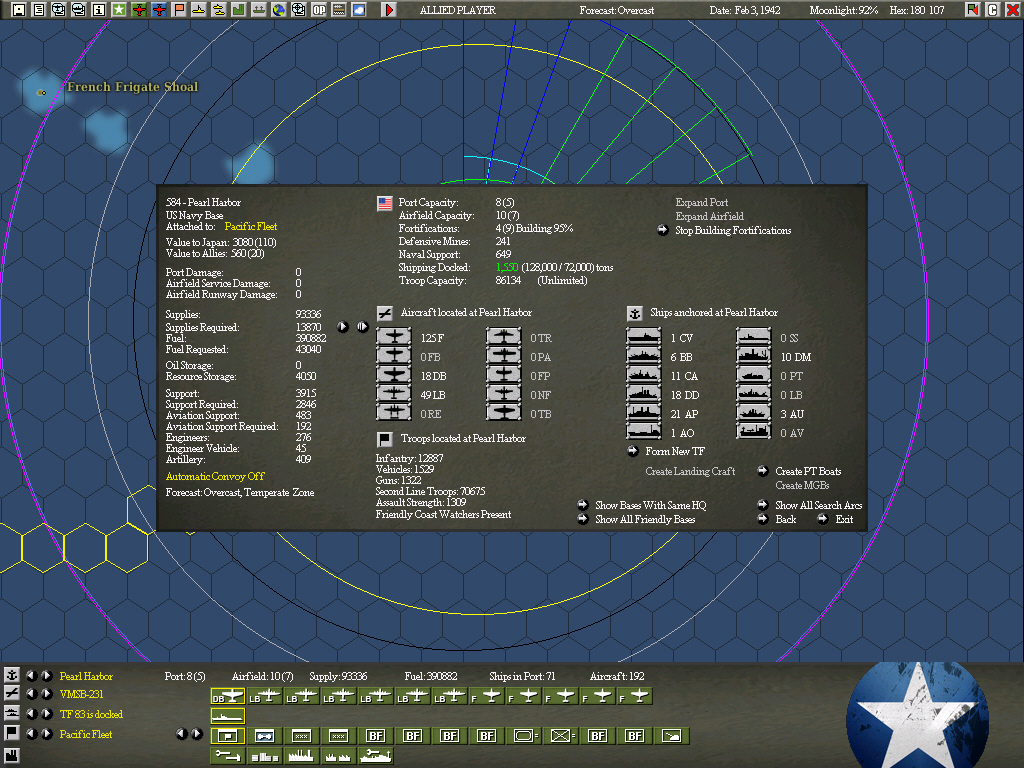Click red plane on green background icon
1024x768 pixels.
pos(138,10)
